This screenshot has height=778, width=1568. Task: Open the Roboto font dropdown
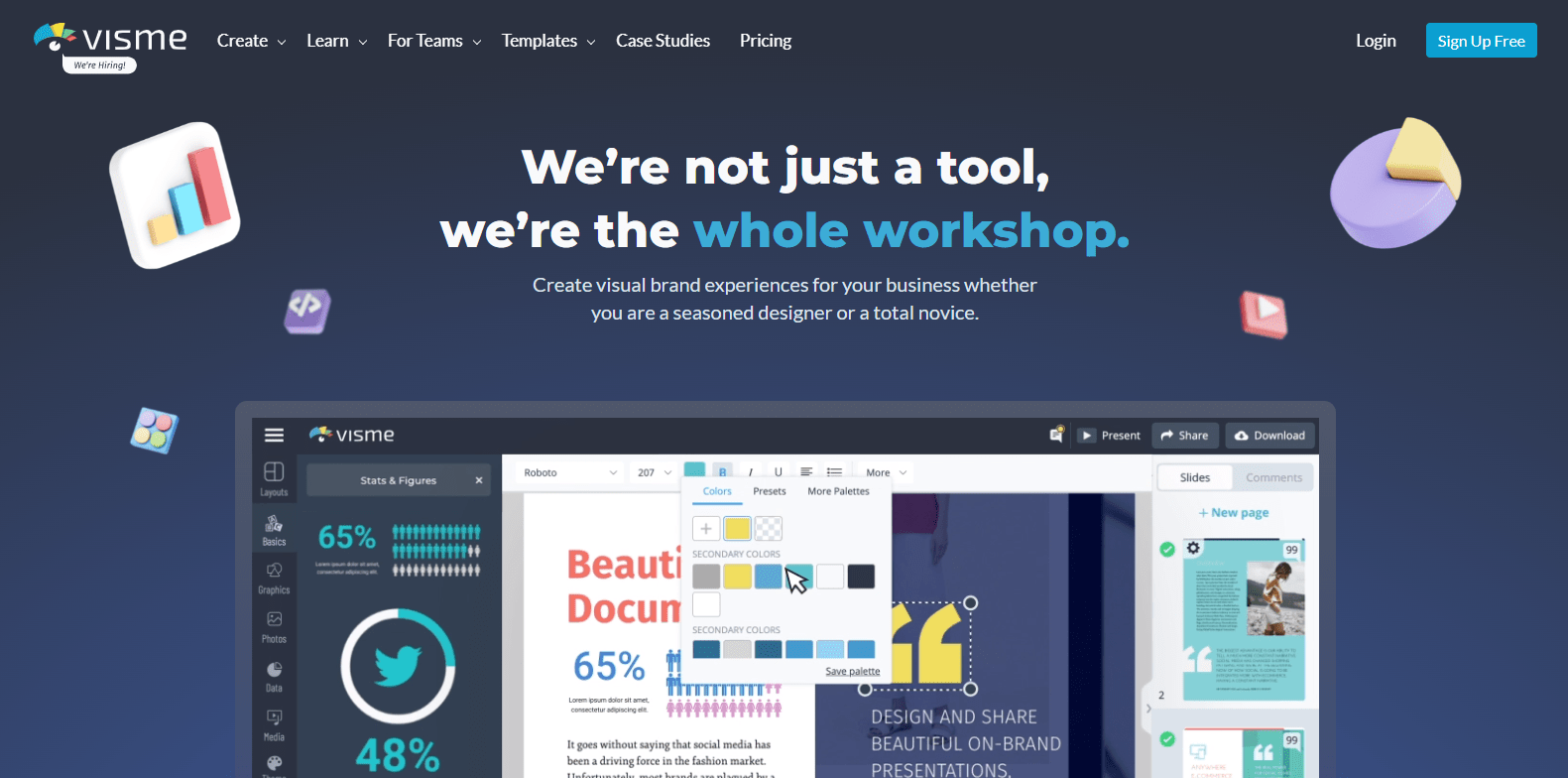[570, 472]
